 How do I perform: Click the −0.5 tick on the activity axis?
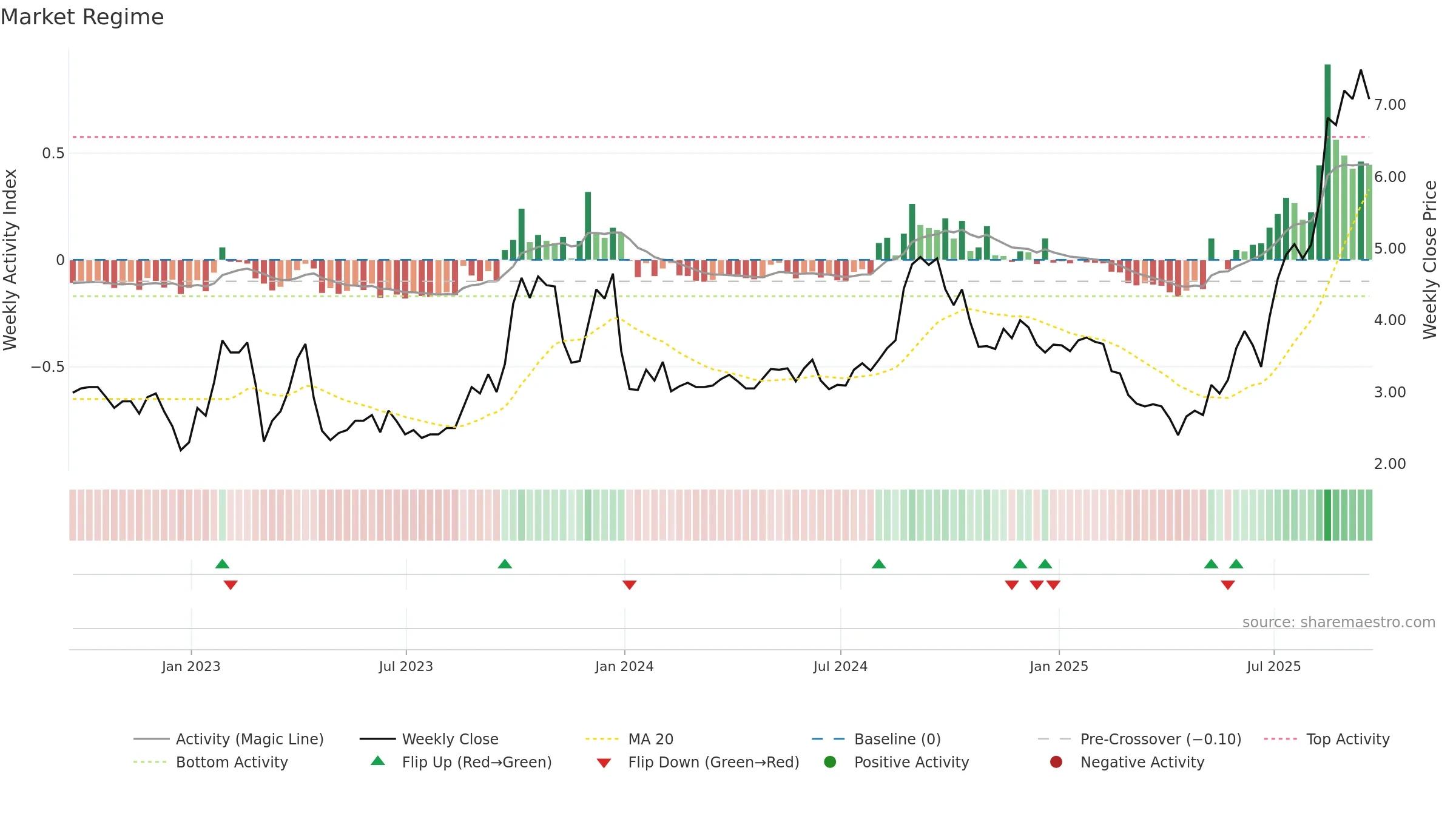pyautogui.click(x=47, y=367)
